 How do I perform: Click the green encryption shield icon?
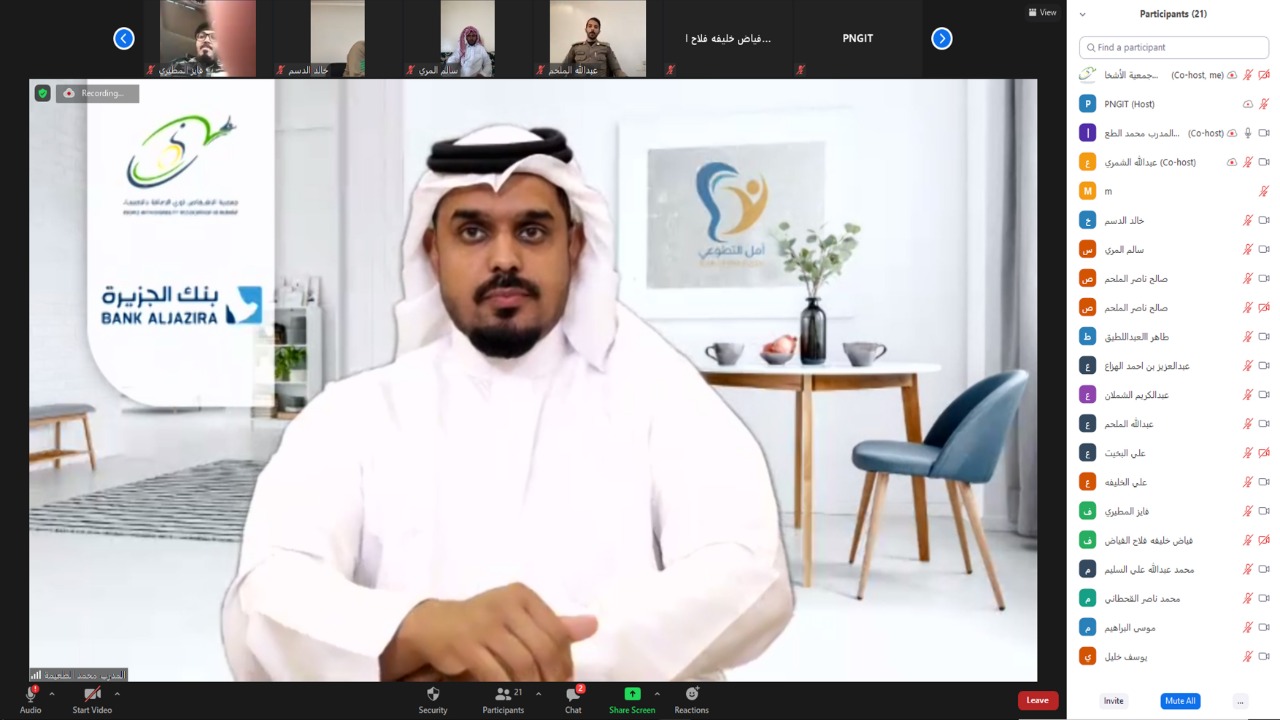pos(42,93)
